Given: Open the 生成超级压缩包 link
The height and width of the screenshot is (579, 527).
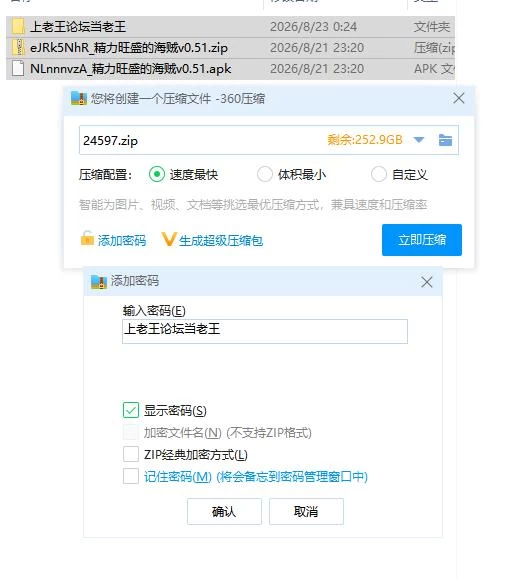Looking at the screenshot, I should [221, 241].
